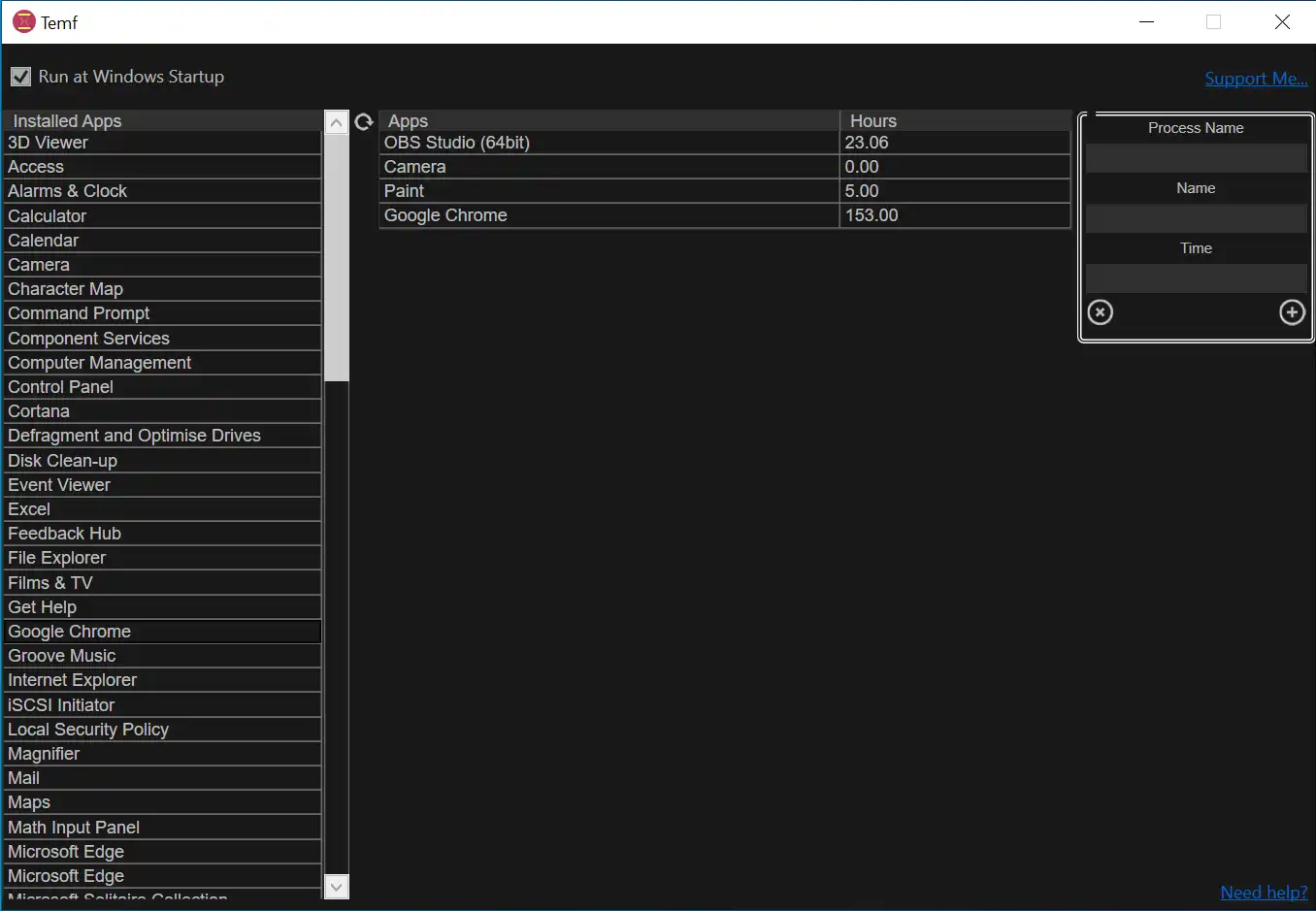Click the circled X cancel icon

tap(1100, 312)
